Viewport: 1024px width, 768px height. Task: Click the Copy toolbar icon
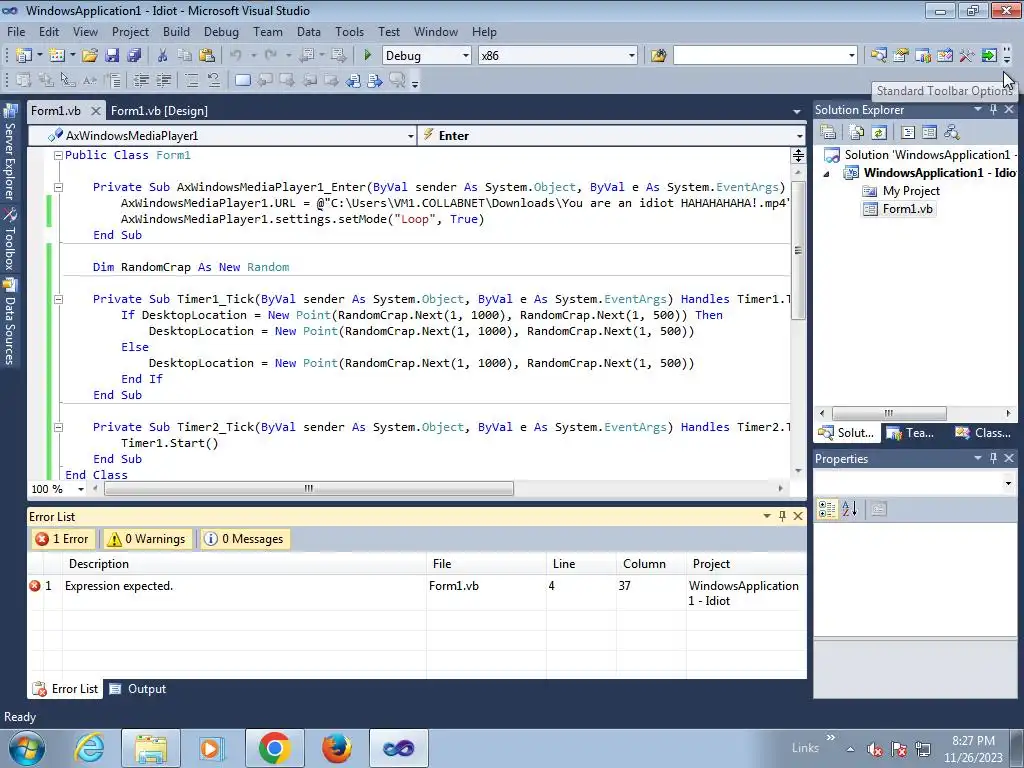coord(185,56)
